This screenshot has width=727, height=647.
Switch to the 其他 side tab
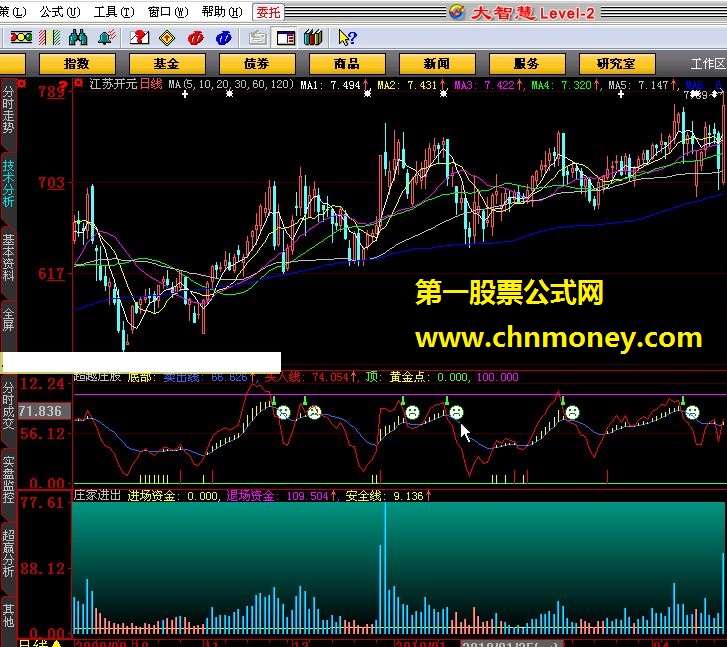pos(8,615)
